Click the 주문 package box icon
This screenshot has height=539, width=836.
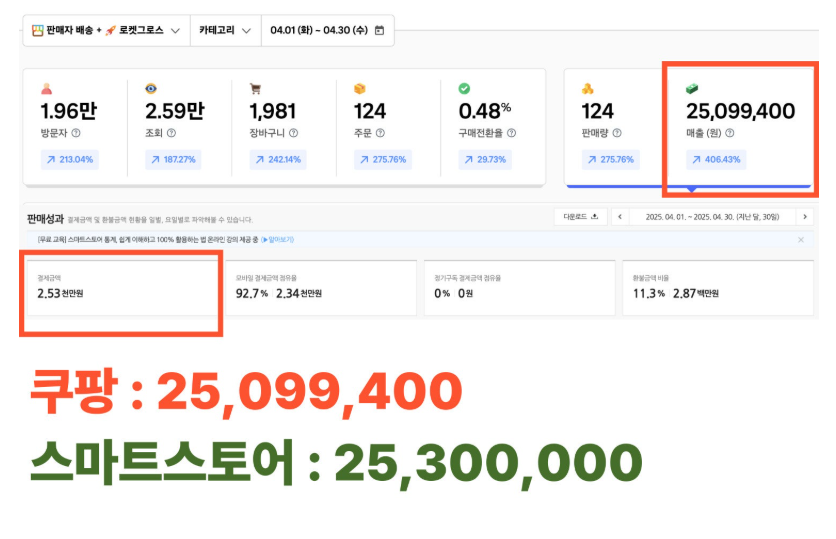tap(360, 88)
